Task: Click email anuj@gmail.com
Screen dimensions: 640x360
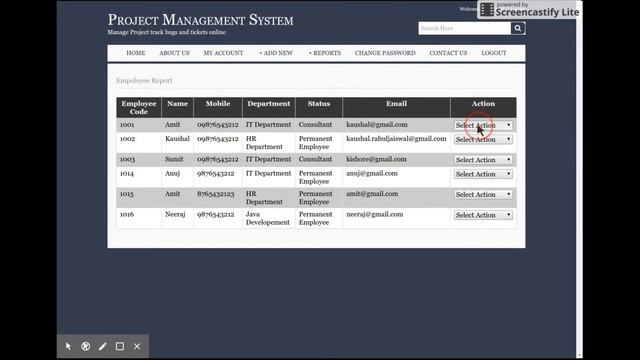Action: [371, 173]
